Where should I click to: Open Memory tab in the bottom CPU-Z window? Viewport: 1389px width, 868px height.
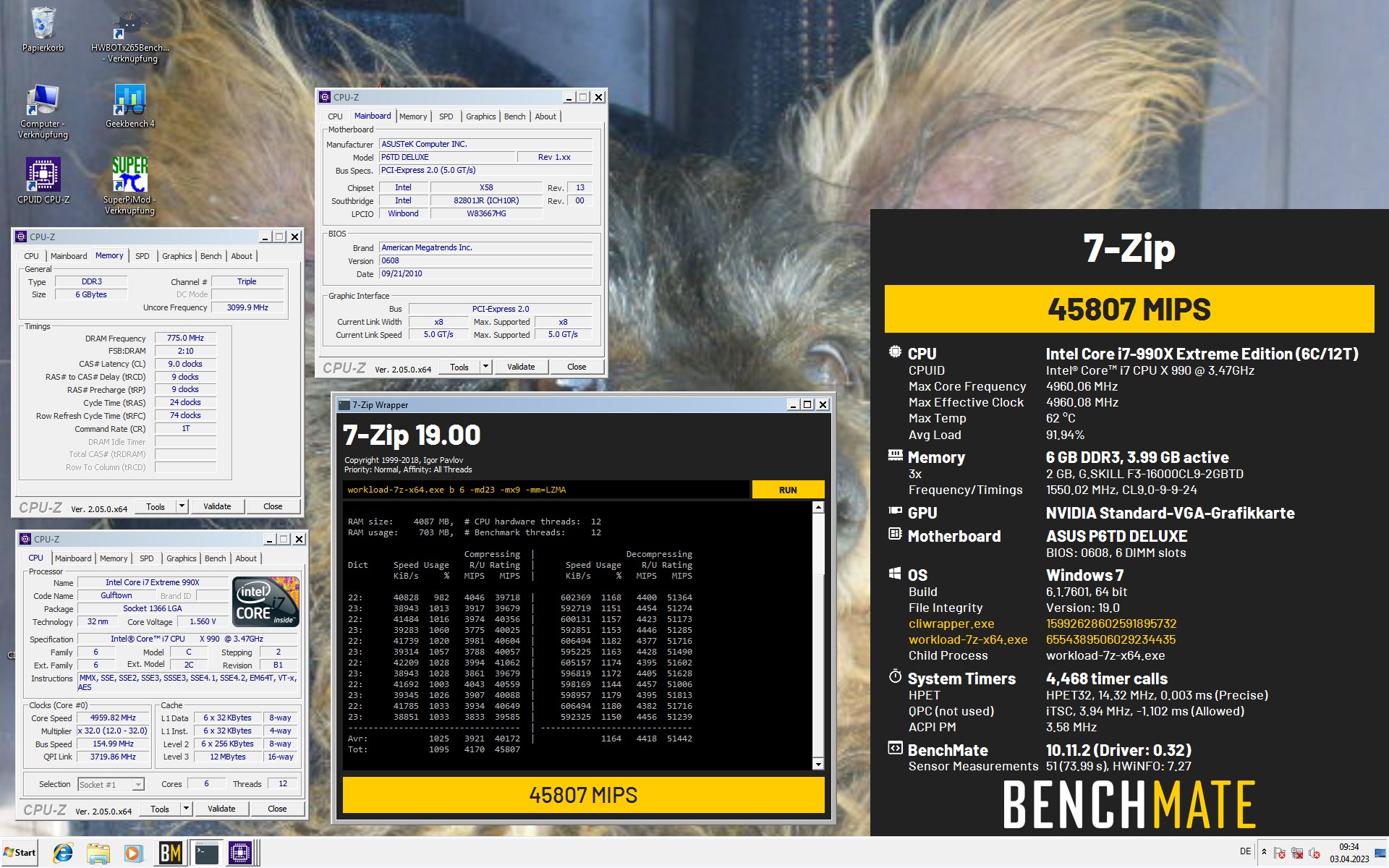point(114,558)
